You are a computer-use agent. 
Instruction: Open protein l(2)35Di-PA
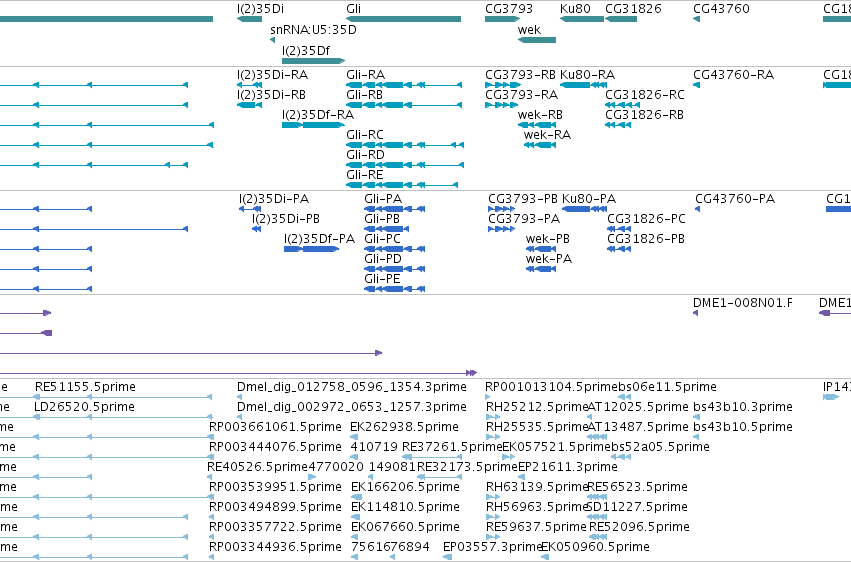click(250, 209)
